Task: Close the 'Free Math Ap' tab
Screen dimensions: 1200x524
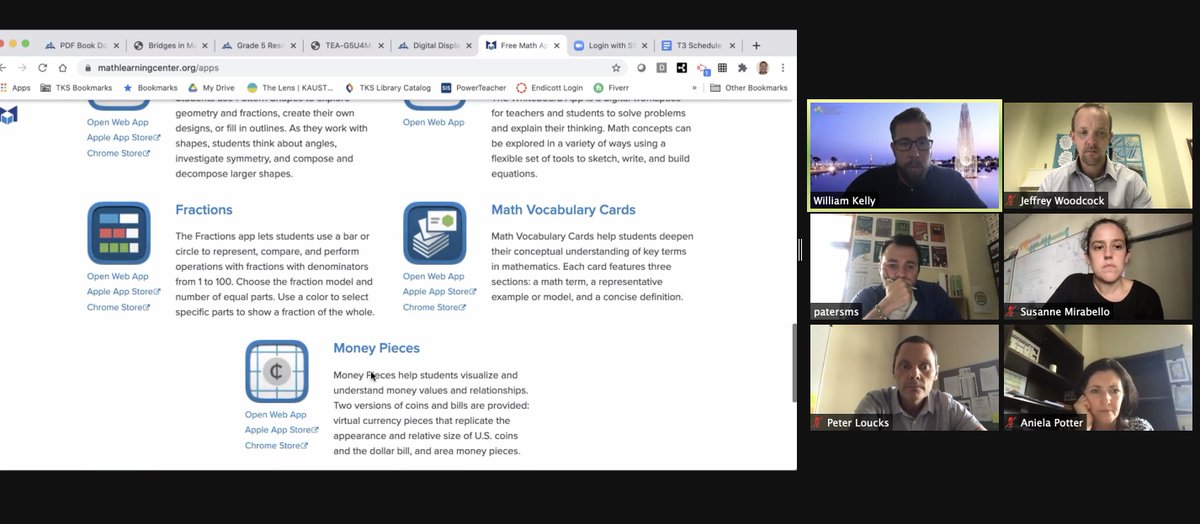Action: (557, 45)
